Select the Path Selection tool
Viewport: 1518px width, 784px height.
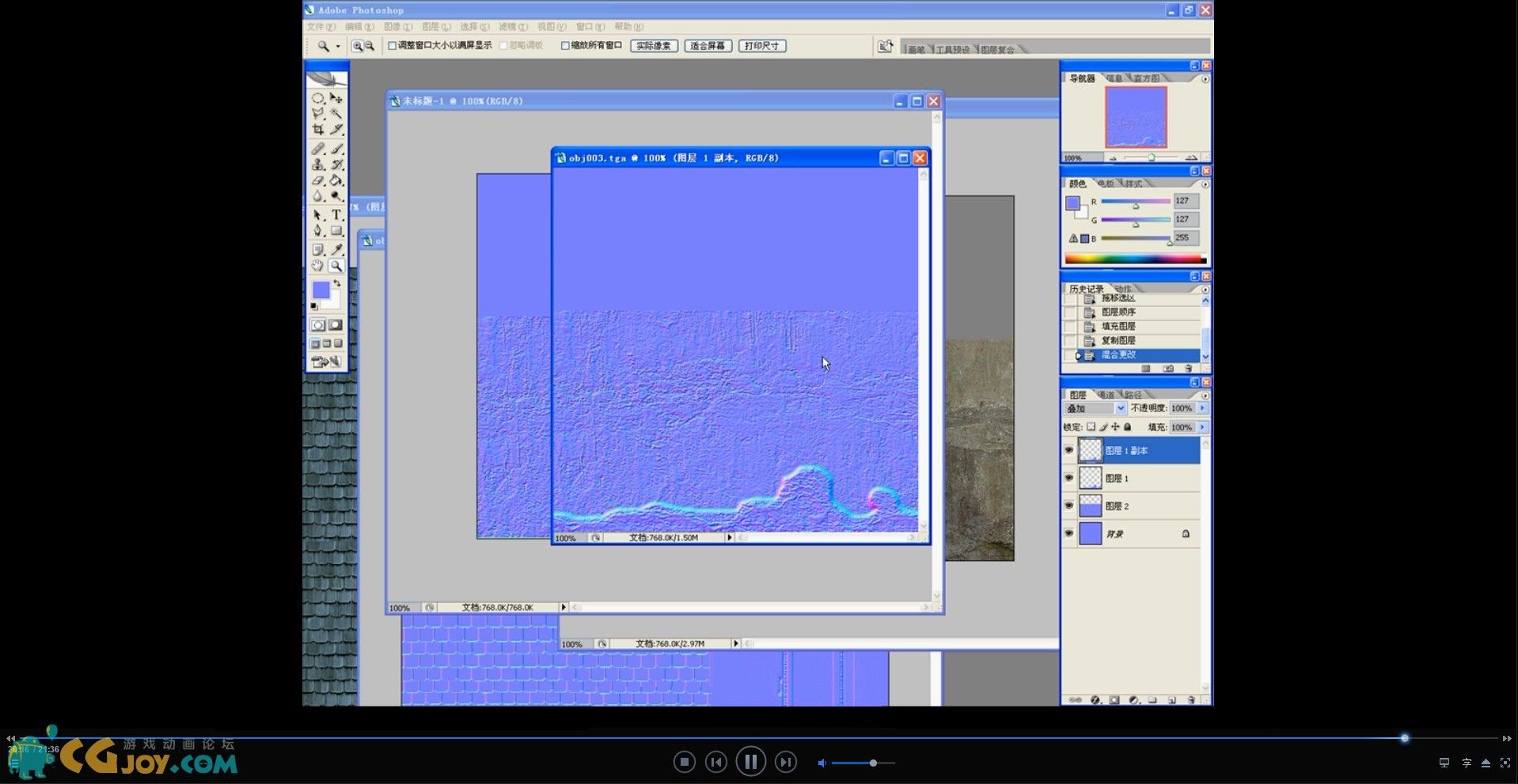point(317,215)
